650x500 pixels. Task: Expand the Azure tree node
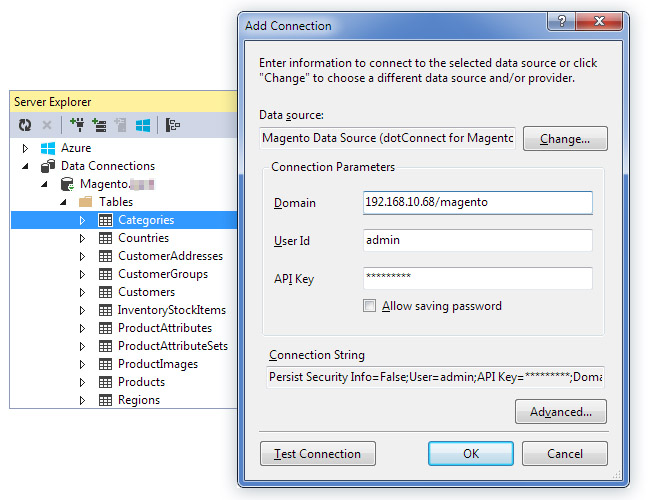click(26, 148)
